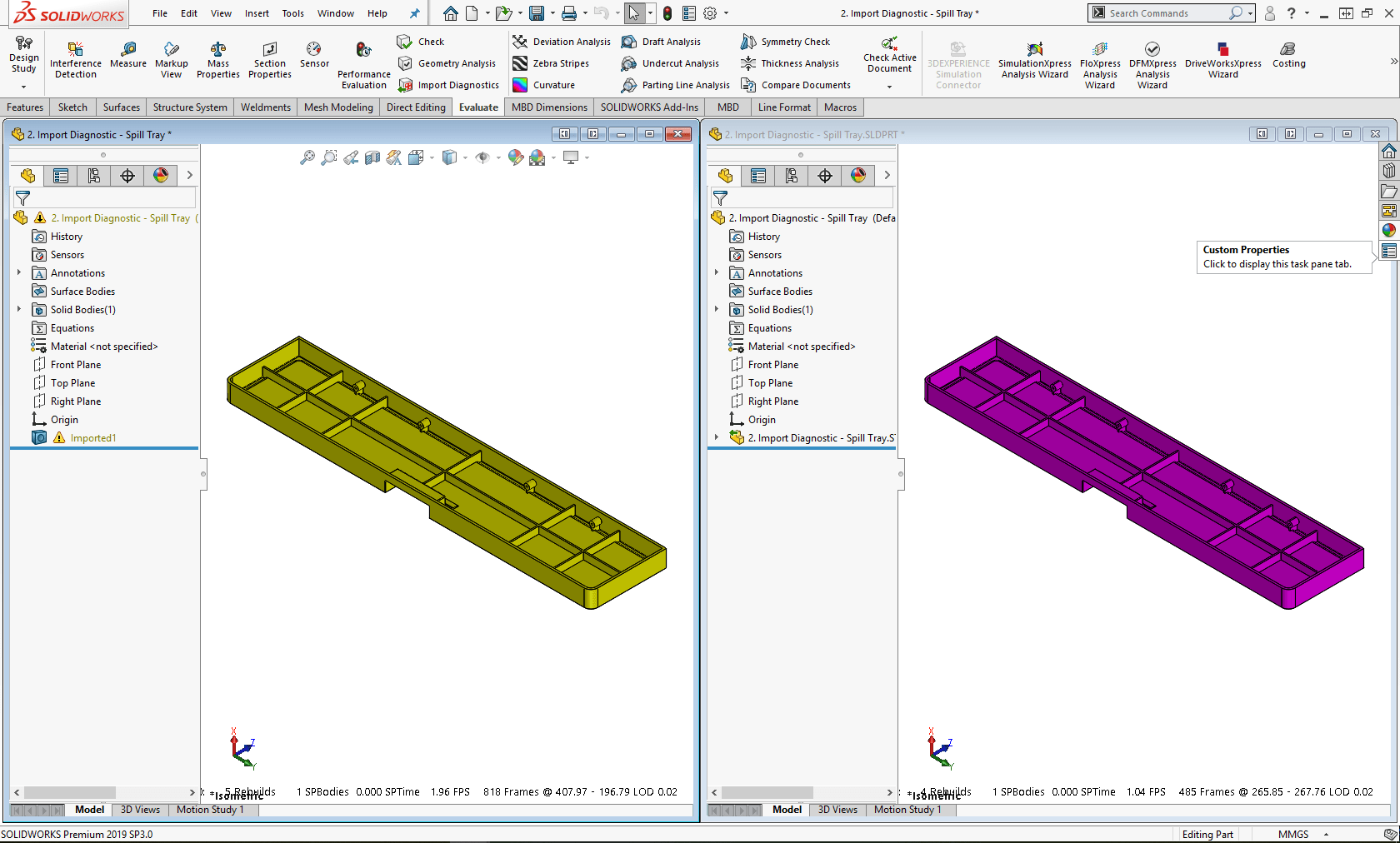Open Motion Study 1 tab in right window
The width and height of the screenshot is (1400, 843).
(x=907, y=810)
